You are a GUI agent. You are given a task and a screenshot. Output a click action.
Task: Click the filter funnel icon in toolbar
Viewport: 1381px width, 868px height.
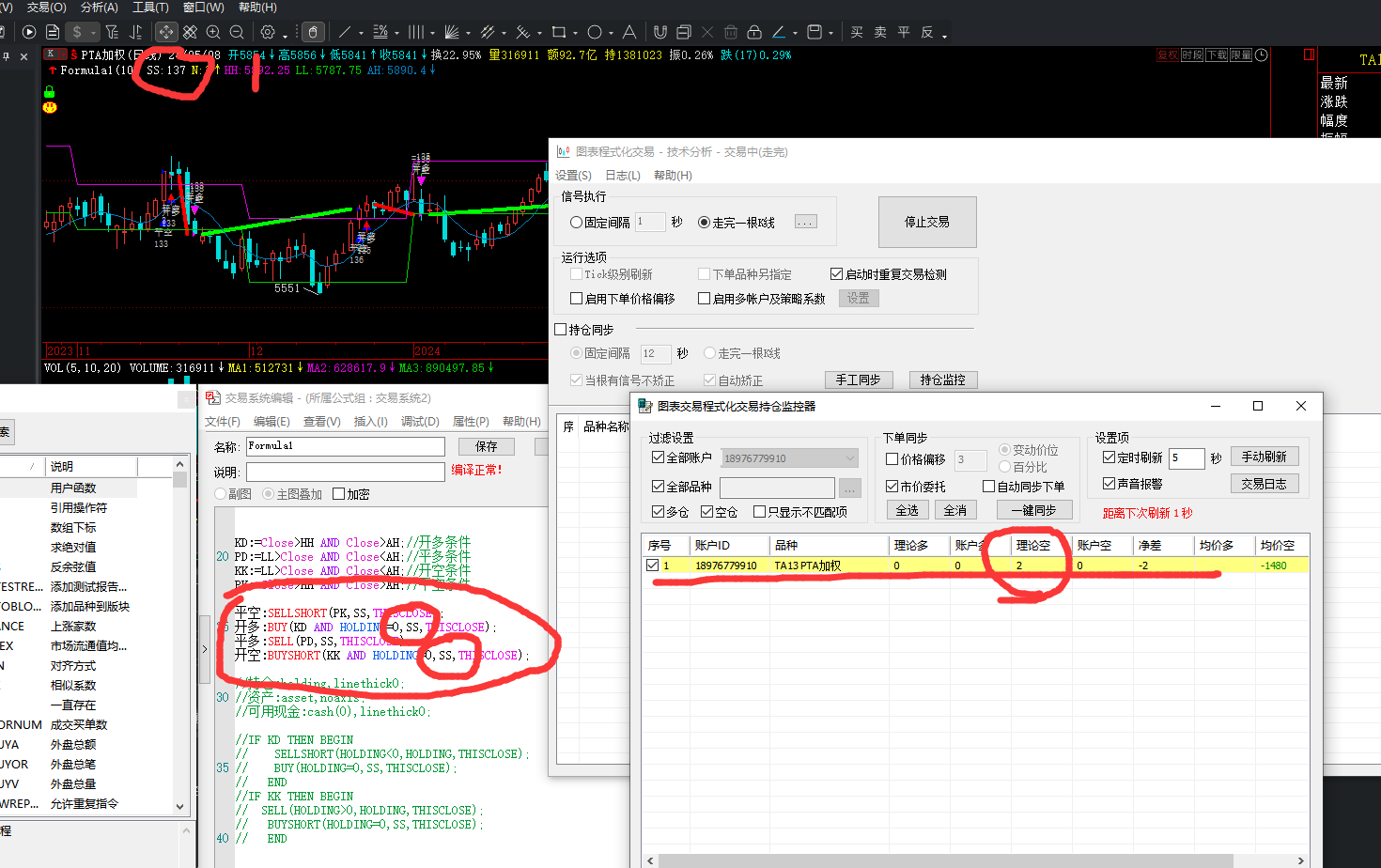tap(112, 32)
